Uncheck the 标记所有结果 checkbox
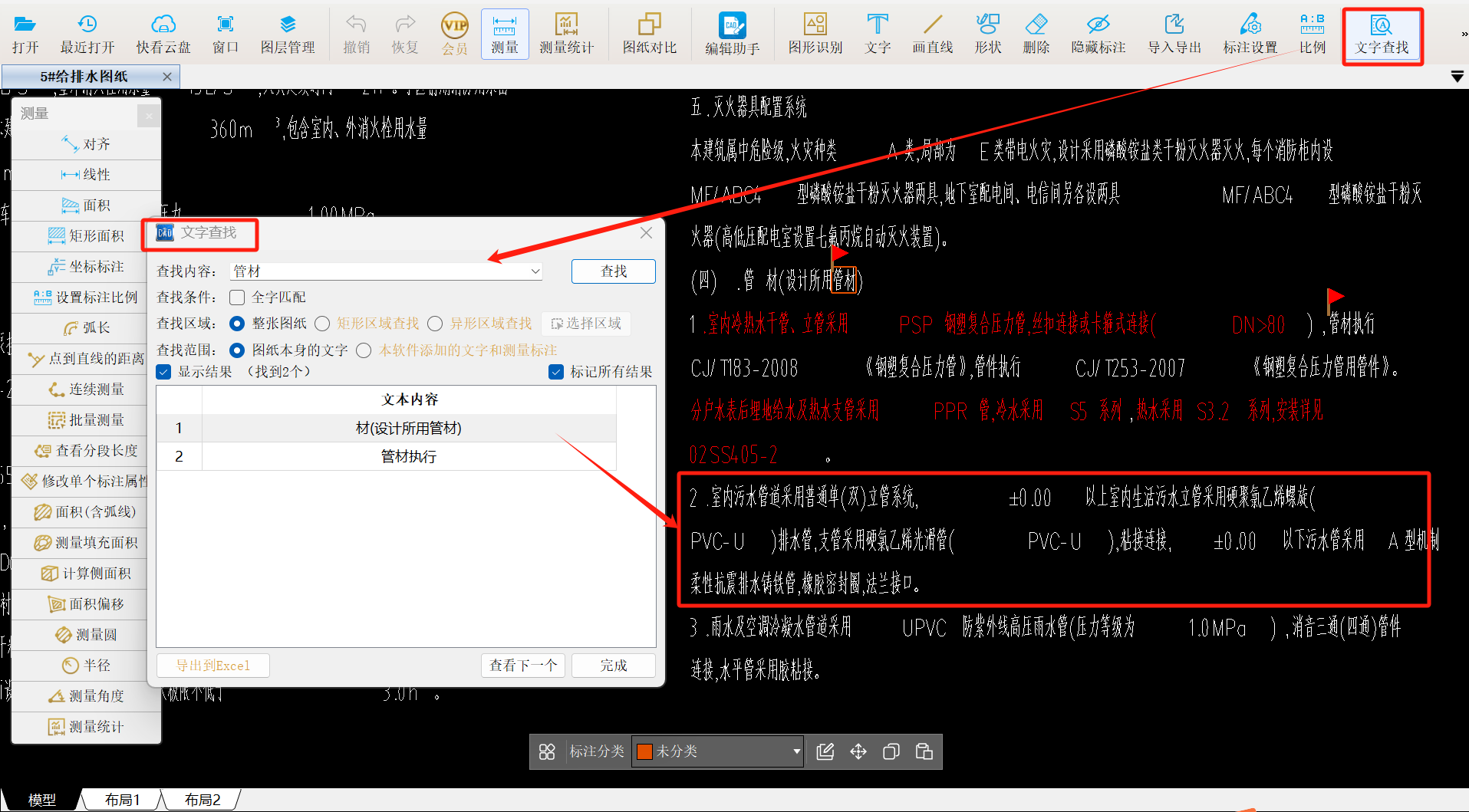Viewport: 1469px width, 812px height. pyautogui.click(x=556, y=372)
